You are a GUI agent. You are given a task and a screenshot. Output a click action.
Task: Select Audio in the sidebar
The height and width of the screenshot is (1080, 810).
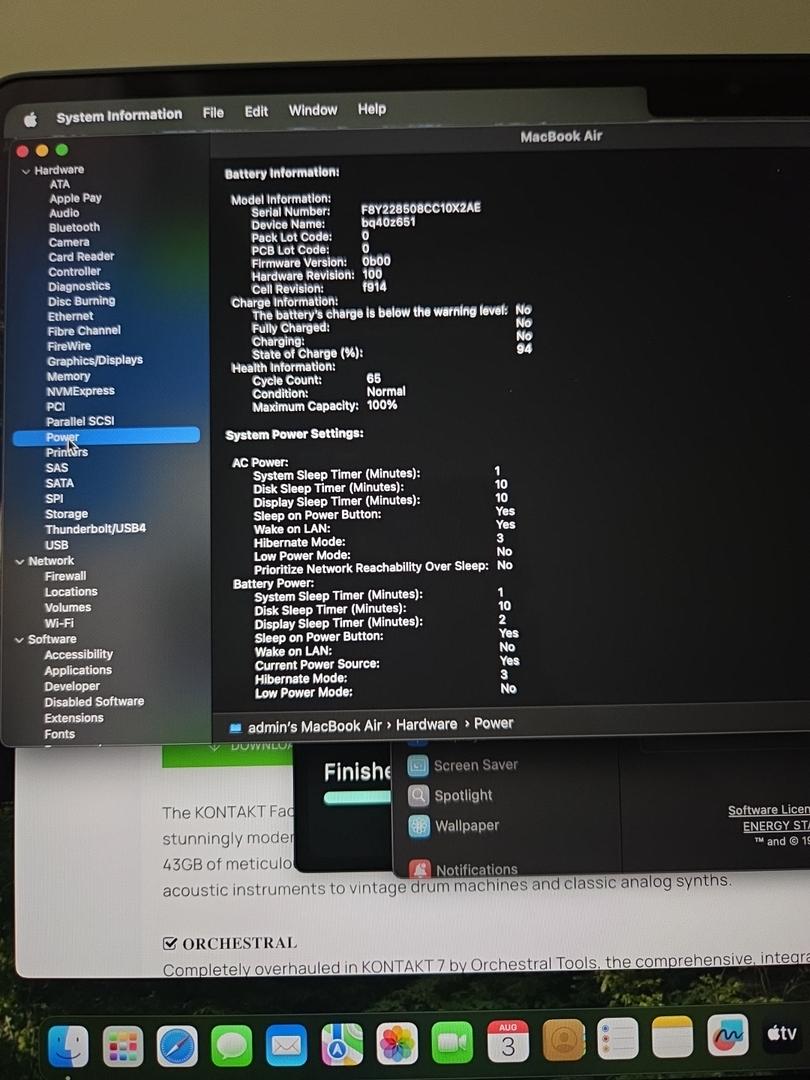(x=64, y=213)
